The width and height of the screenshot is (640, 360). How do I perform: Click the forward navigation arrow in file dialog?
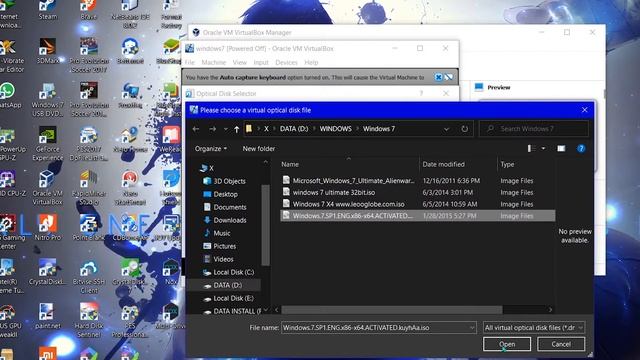(x=213, y=129)
